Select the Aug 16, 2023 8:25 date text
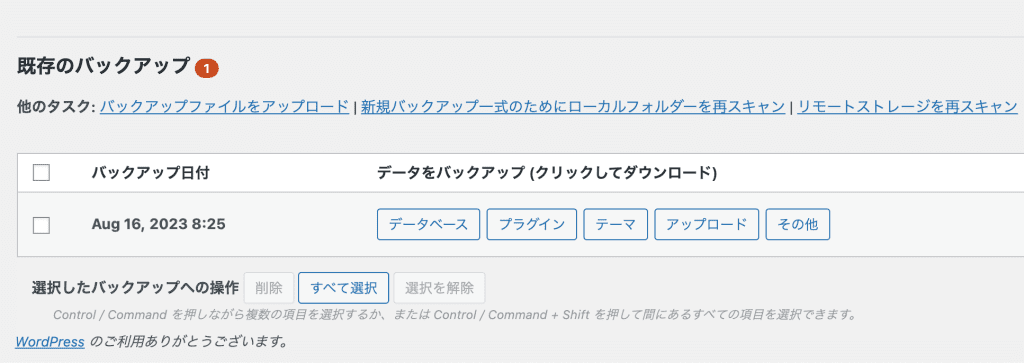Image resolution: width=1024 pixels, height=363 pixels. (159, 225)
